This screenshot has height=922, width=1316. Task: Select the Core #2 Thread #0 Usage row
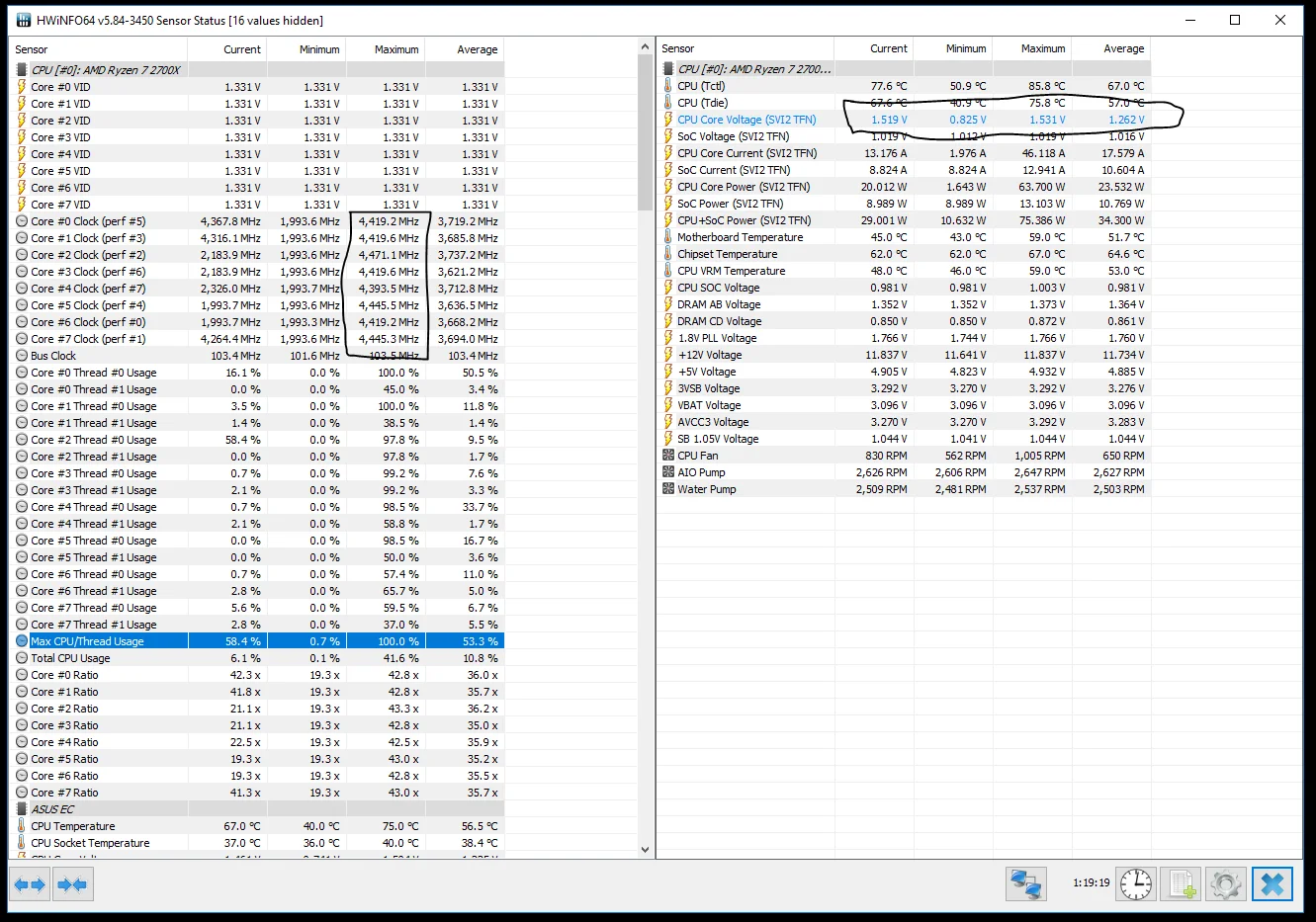[257, 440]
